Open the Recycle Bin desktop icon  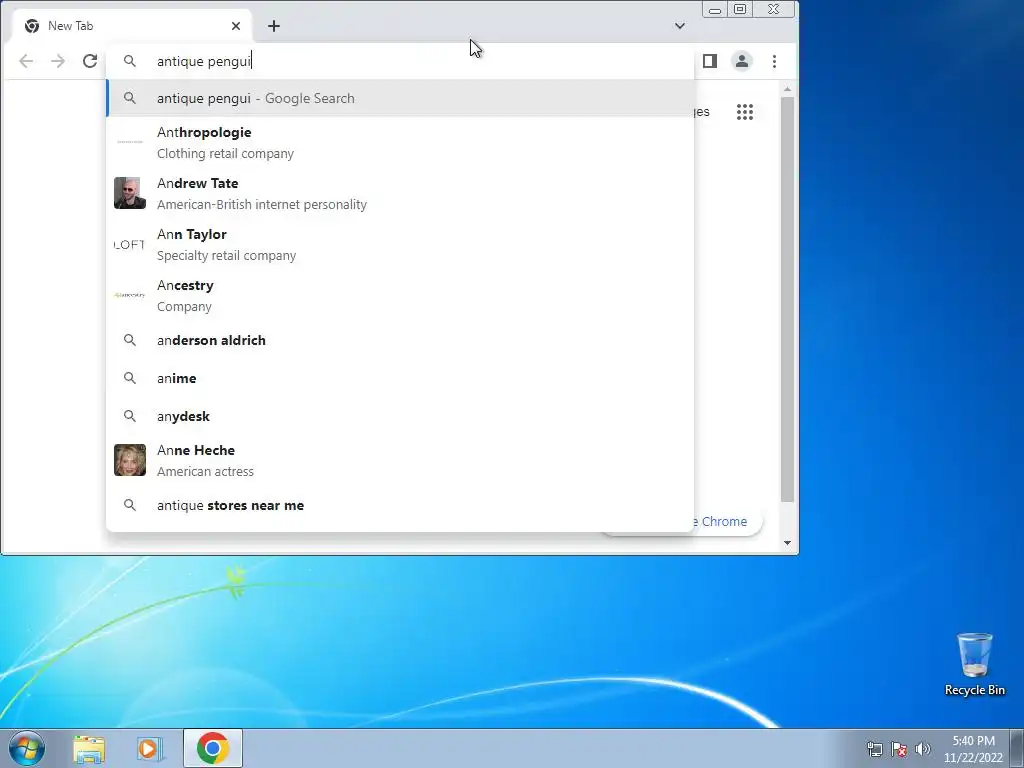975,664
